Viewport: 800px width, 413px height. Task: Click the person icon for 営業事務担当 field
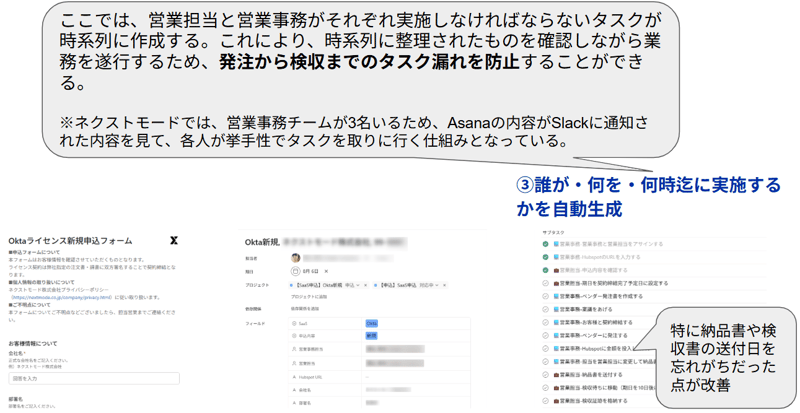coord(294,349)
